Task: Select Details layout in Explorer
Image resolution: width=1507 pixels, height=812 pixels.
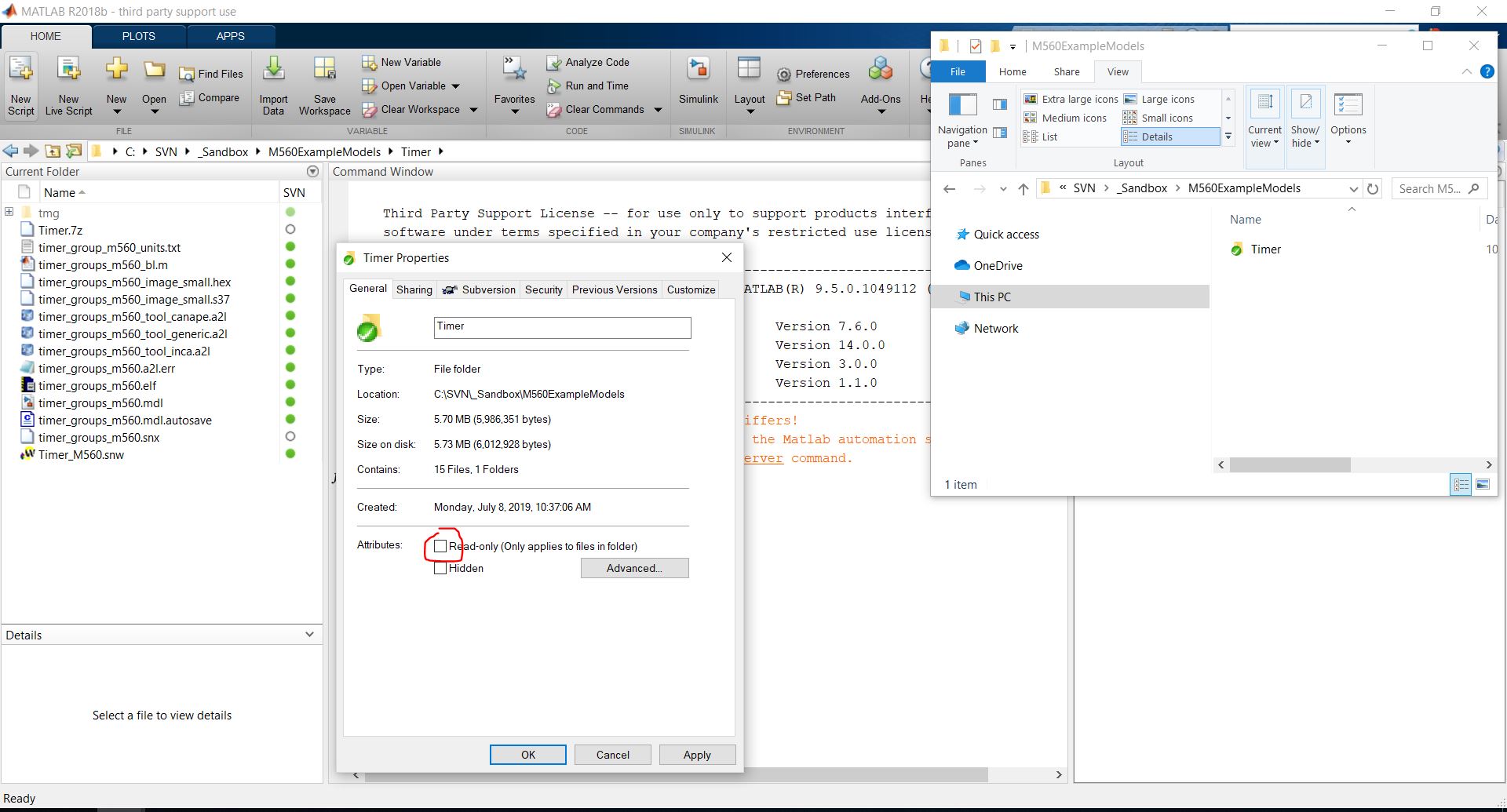Action: [x=1170, y=137]
